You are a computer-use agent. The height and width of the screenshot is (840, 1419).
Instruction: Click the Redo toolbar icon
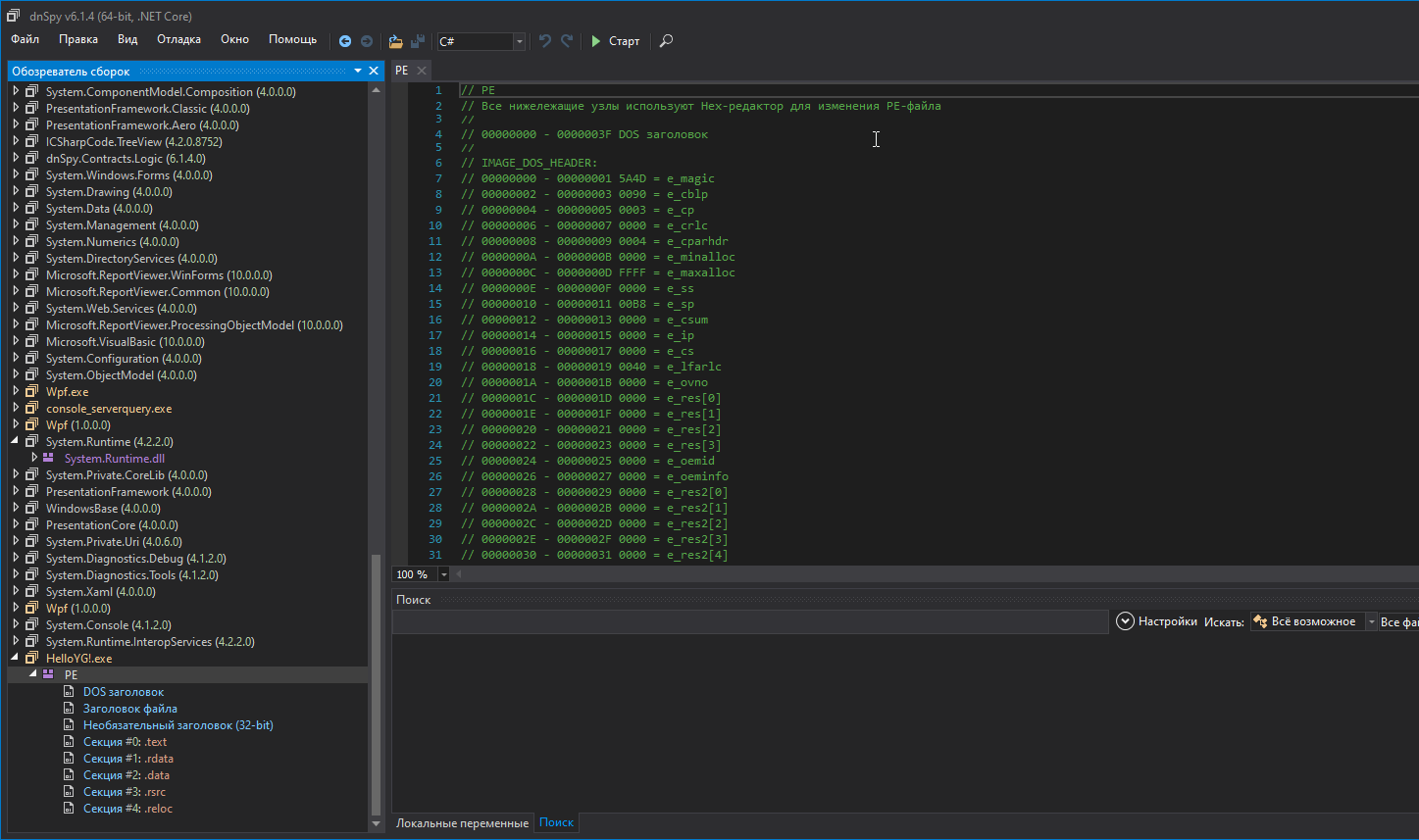coord(567,41)
